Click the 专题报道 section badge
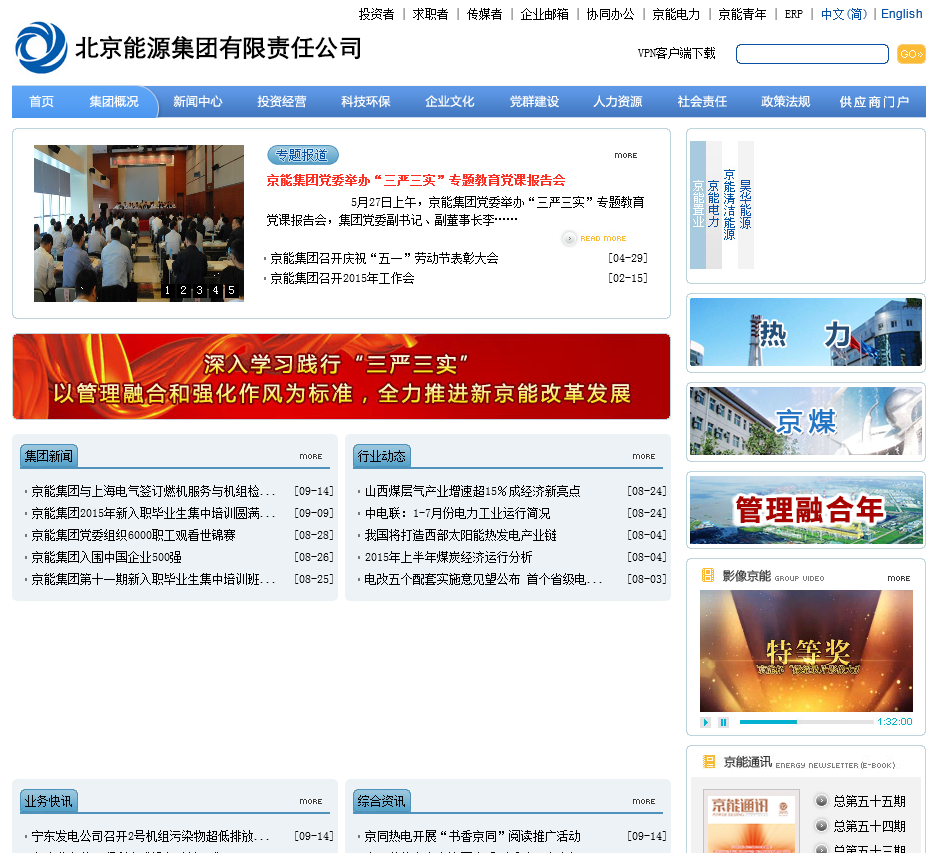Screen dimensions: 938x853 pos(303,155)
